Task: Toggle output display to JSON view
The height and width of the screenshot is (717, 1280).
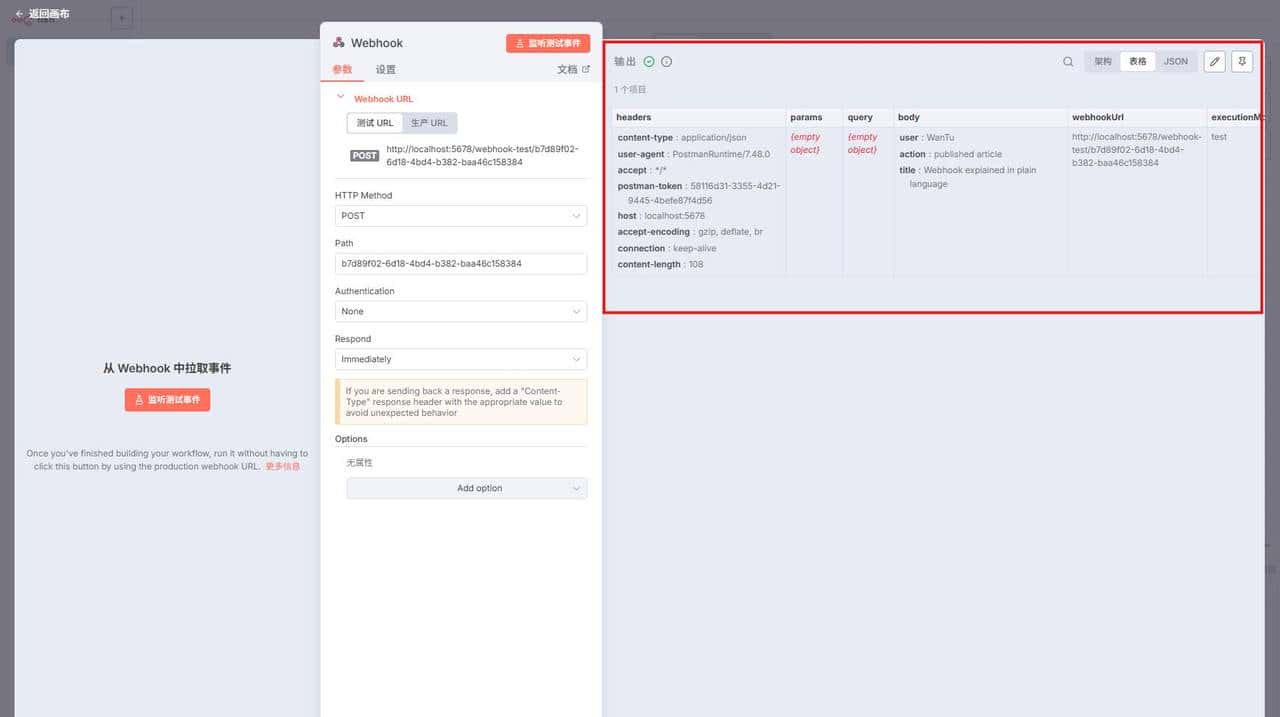Action: [x=1175, y=61]
